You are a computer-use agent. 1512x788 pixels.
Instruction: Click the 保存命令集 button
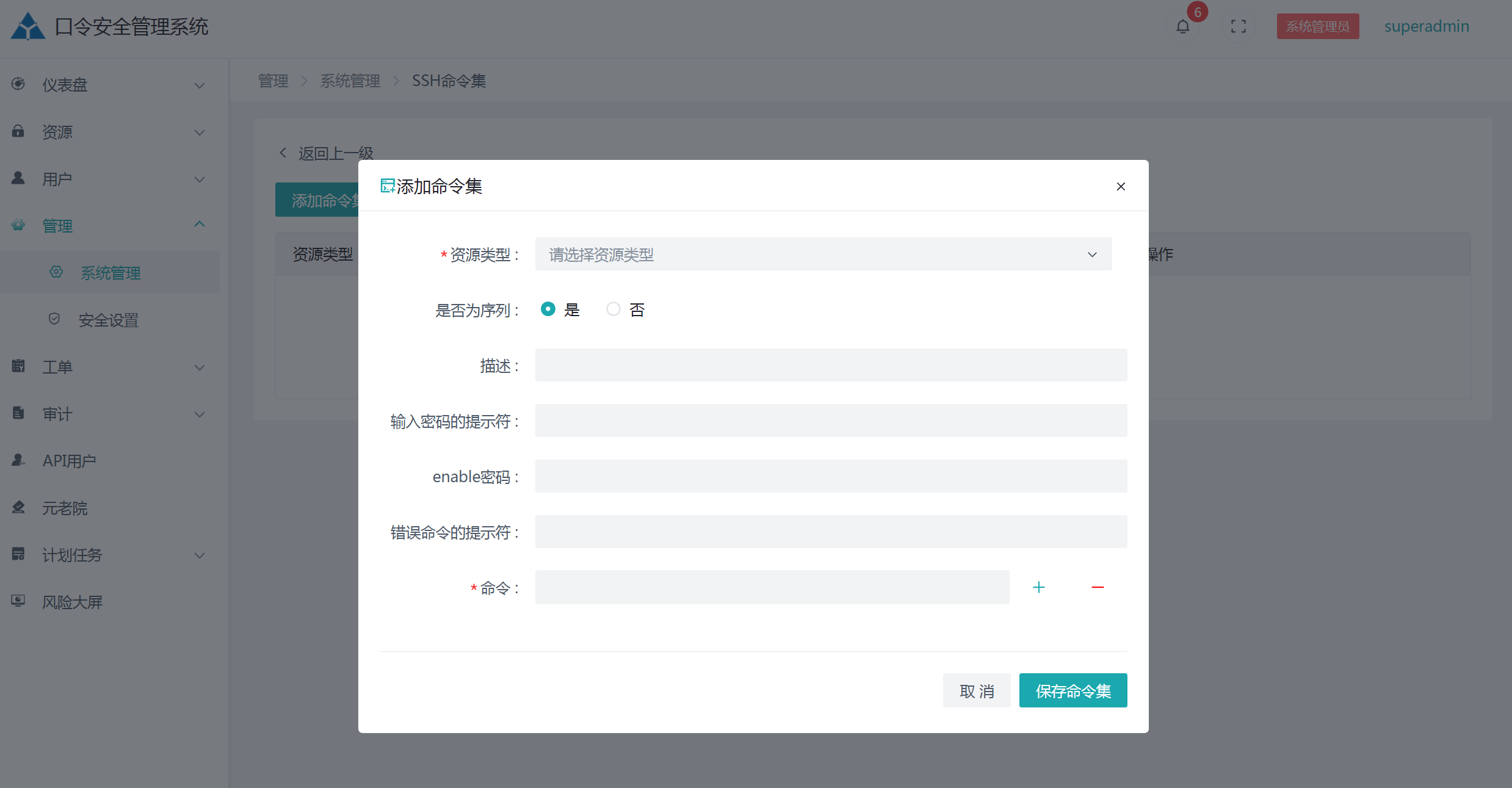[1073, 691]
